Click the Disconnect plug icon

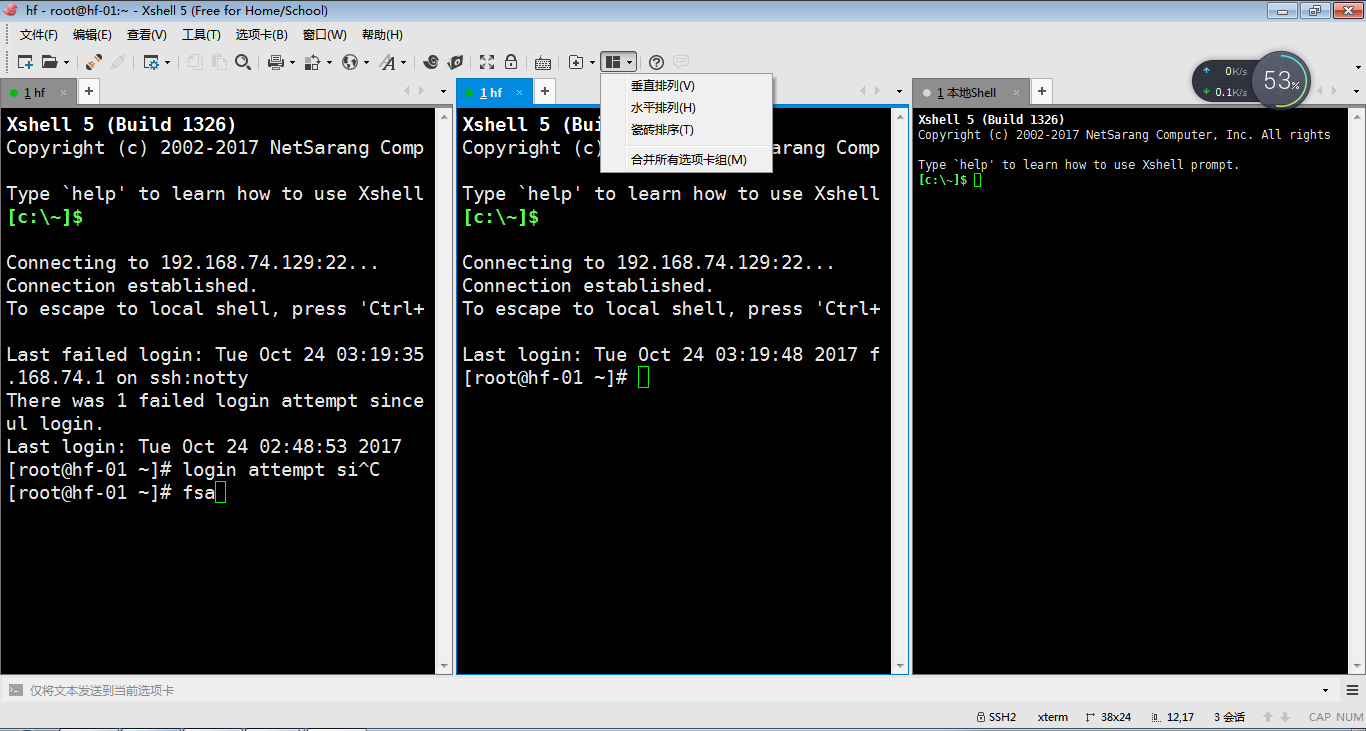pyautogui.click(x=118, y=62)
